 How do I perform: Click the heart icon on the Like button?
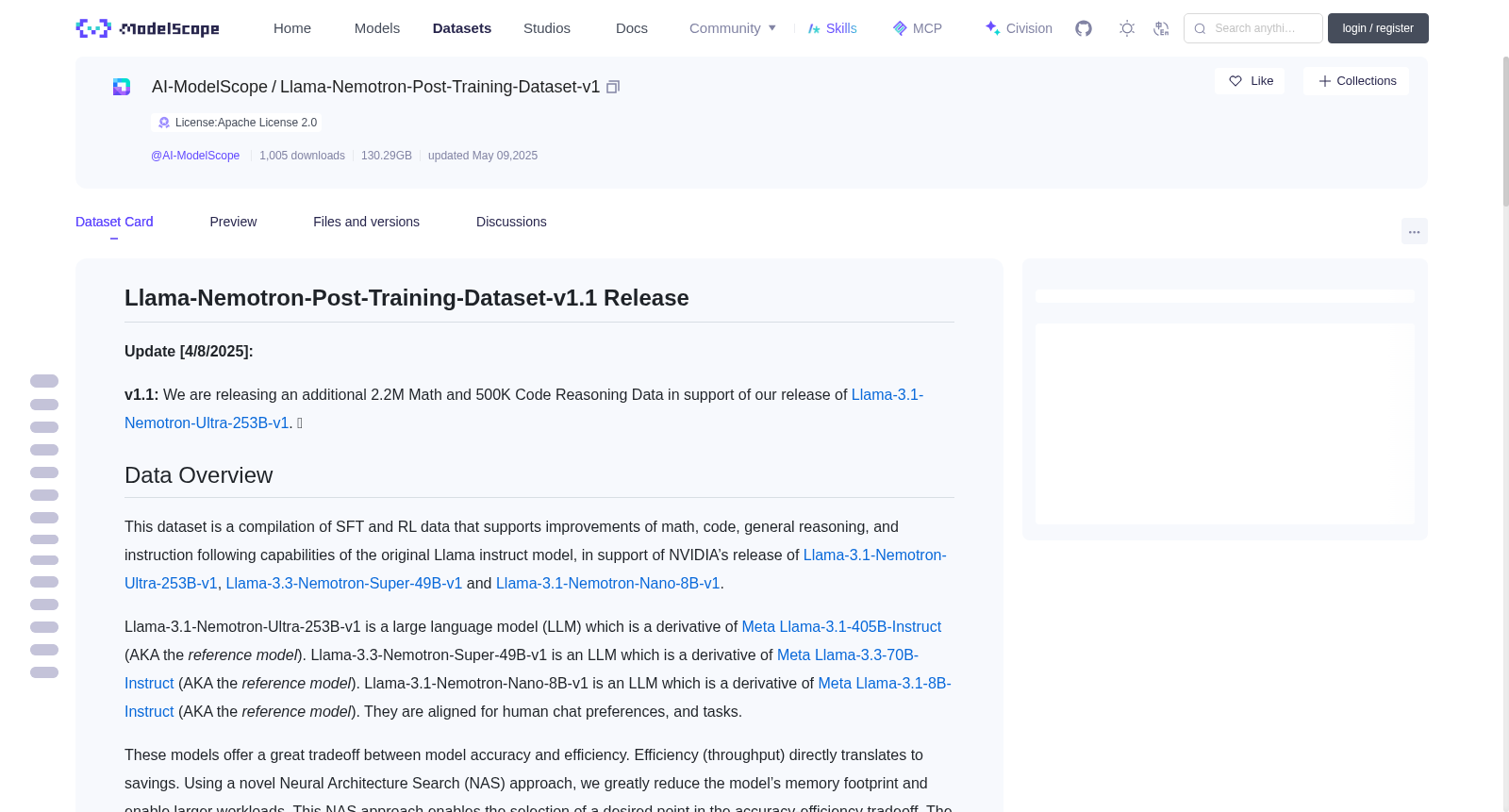tap(1235, 81)
